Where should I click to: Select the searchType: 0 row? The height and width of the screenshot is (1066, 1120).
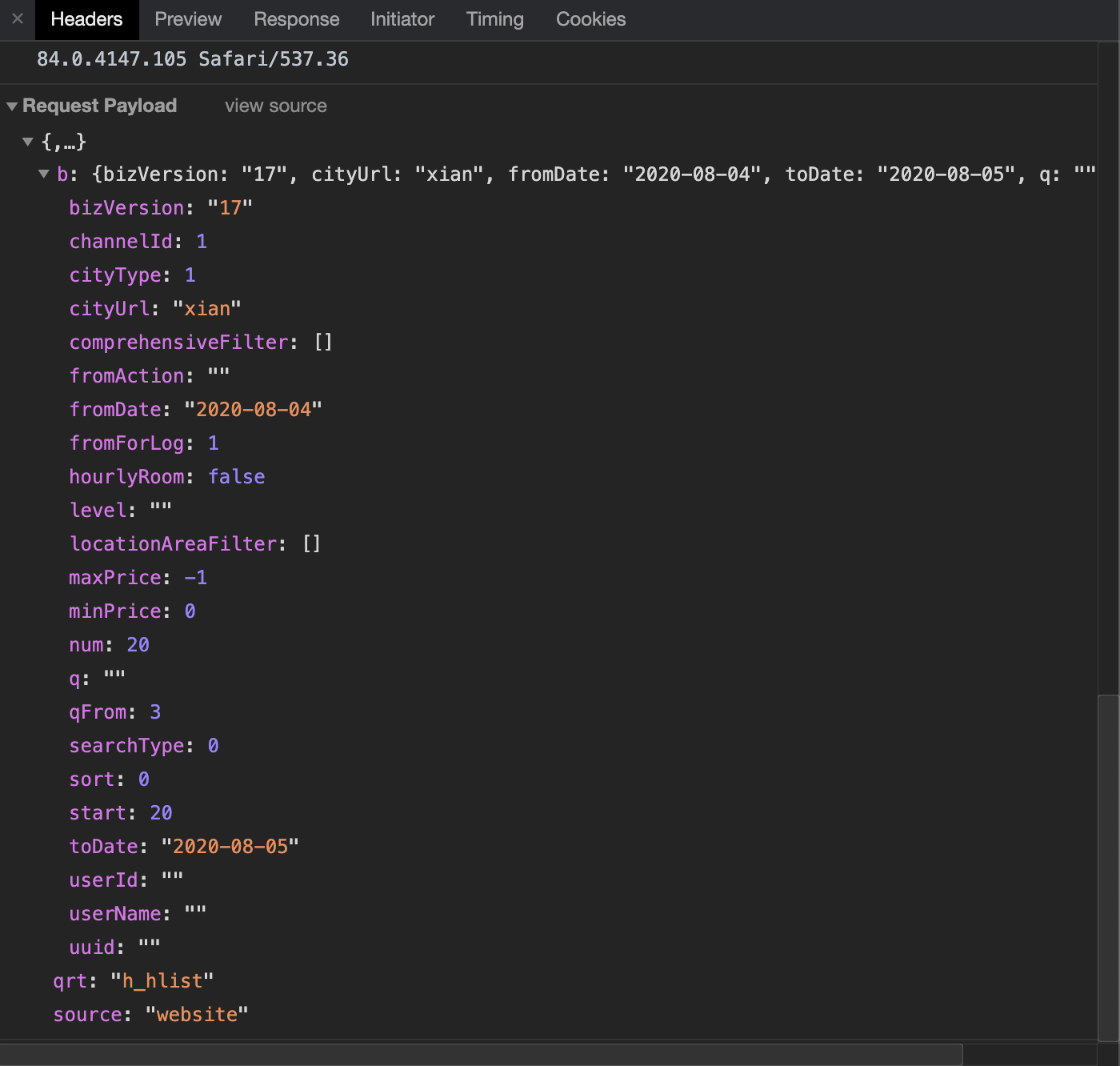pyautogui.click(x=144, y=746)
